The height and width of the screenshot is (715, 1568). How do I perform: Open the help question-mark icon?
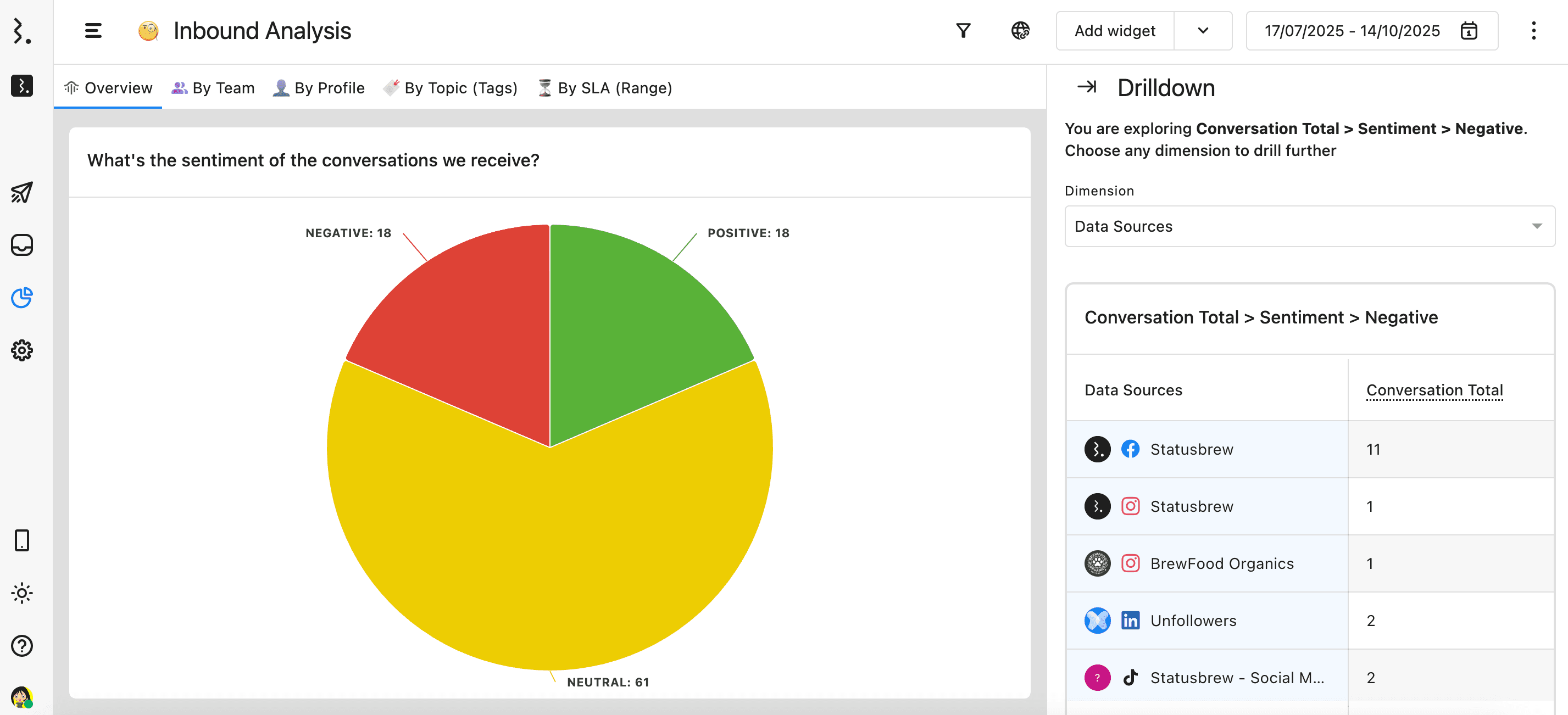(22, 645)
